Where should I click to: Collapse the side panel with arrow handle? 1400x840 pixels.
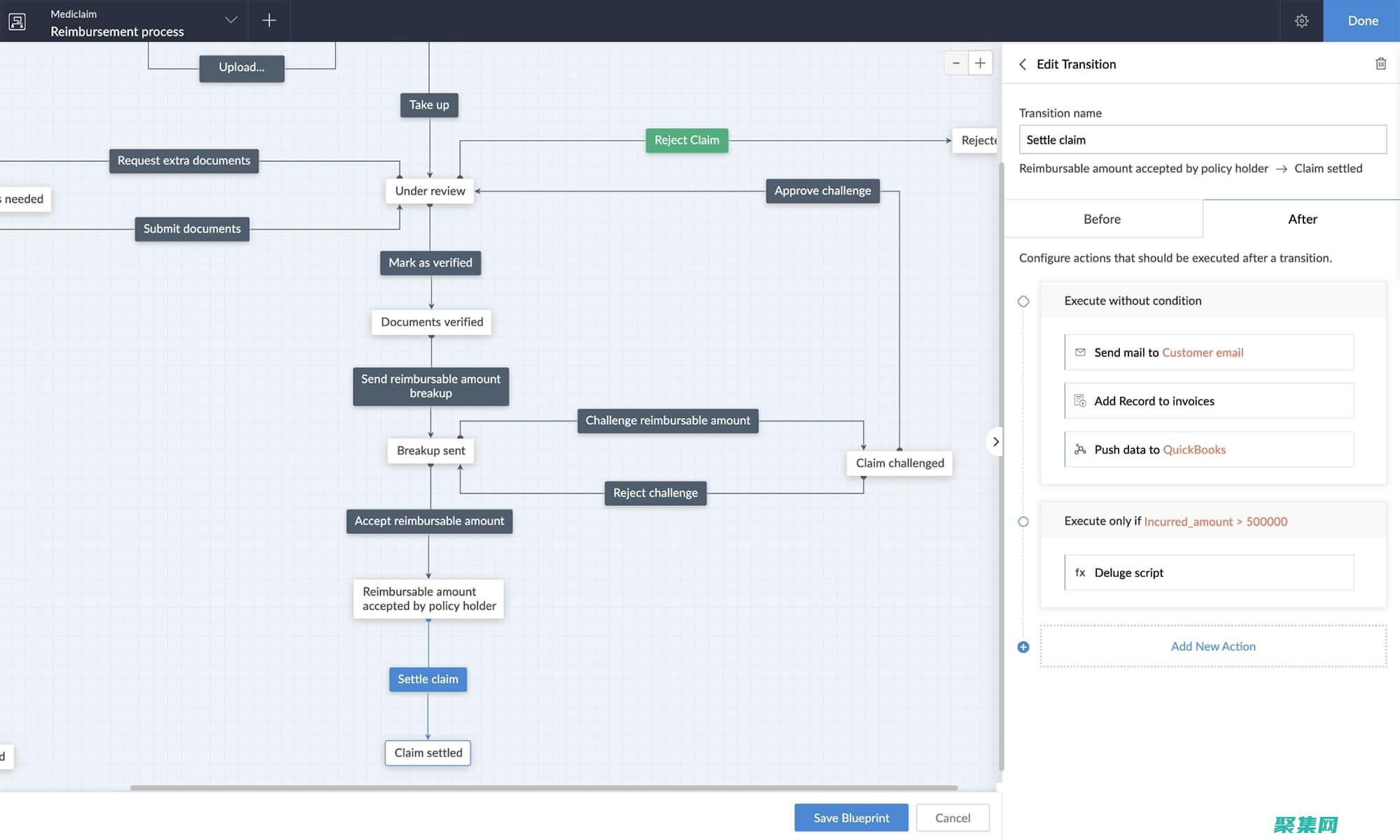coord(995,442)
